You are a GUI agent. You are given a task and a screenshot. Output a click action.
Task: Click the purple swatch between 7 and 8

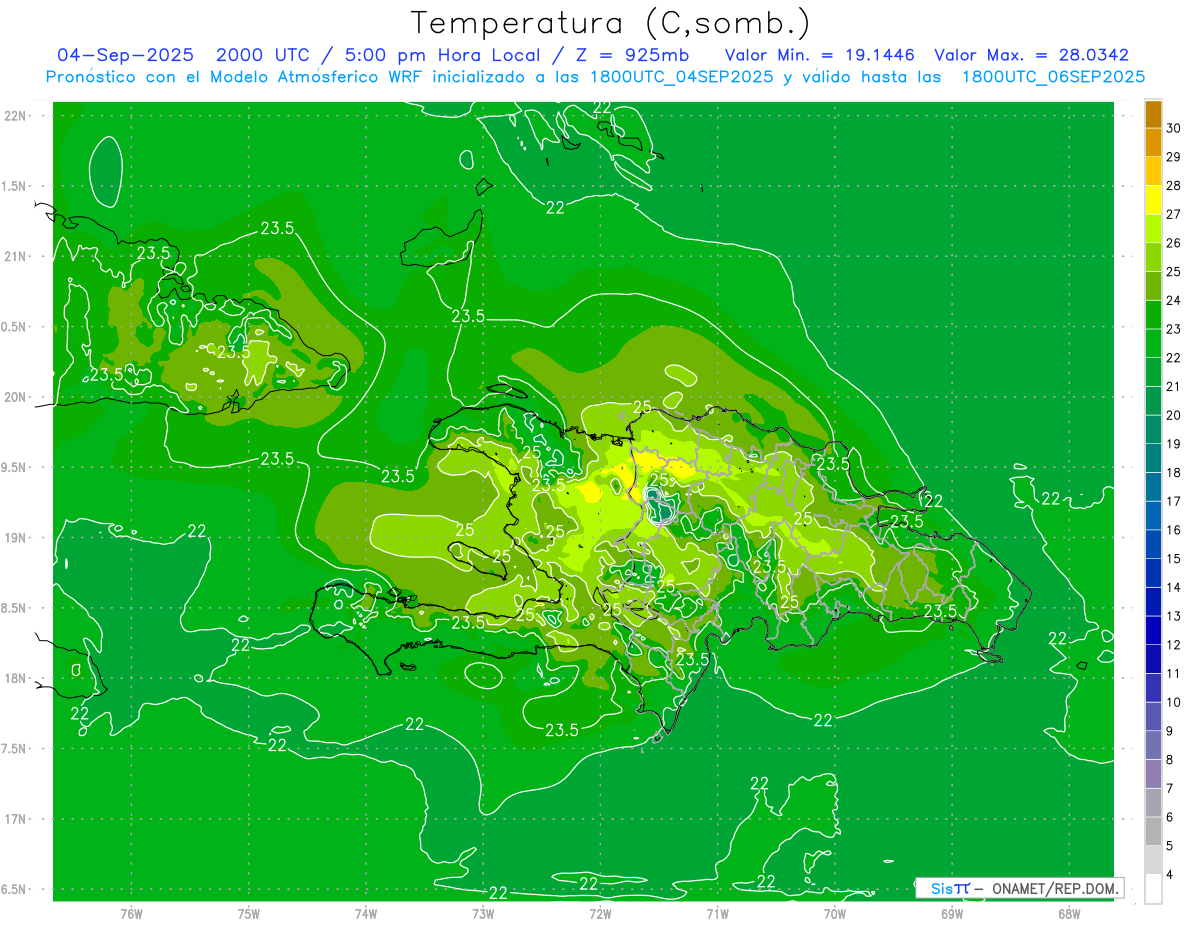pos(1153,774)
